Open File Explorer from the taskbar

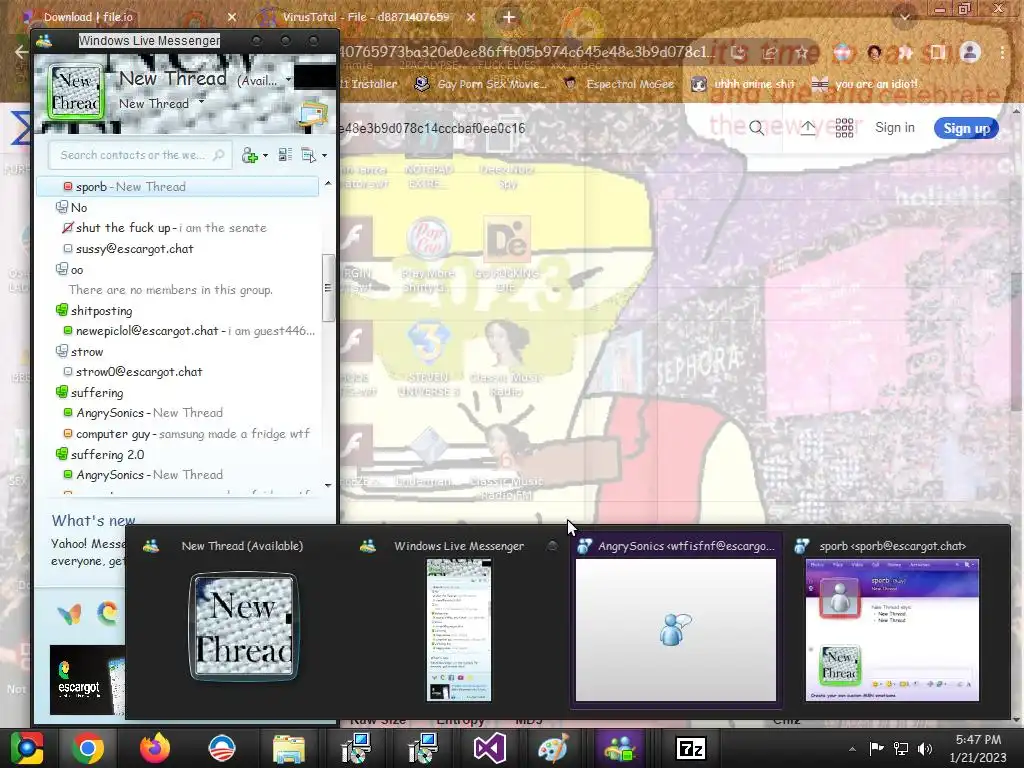click(288, 748)
